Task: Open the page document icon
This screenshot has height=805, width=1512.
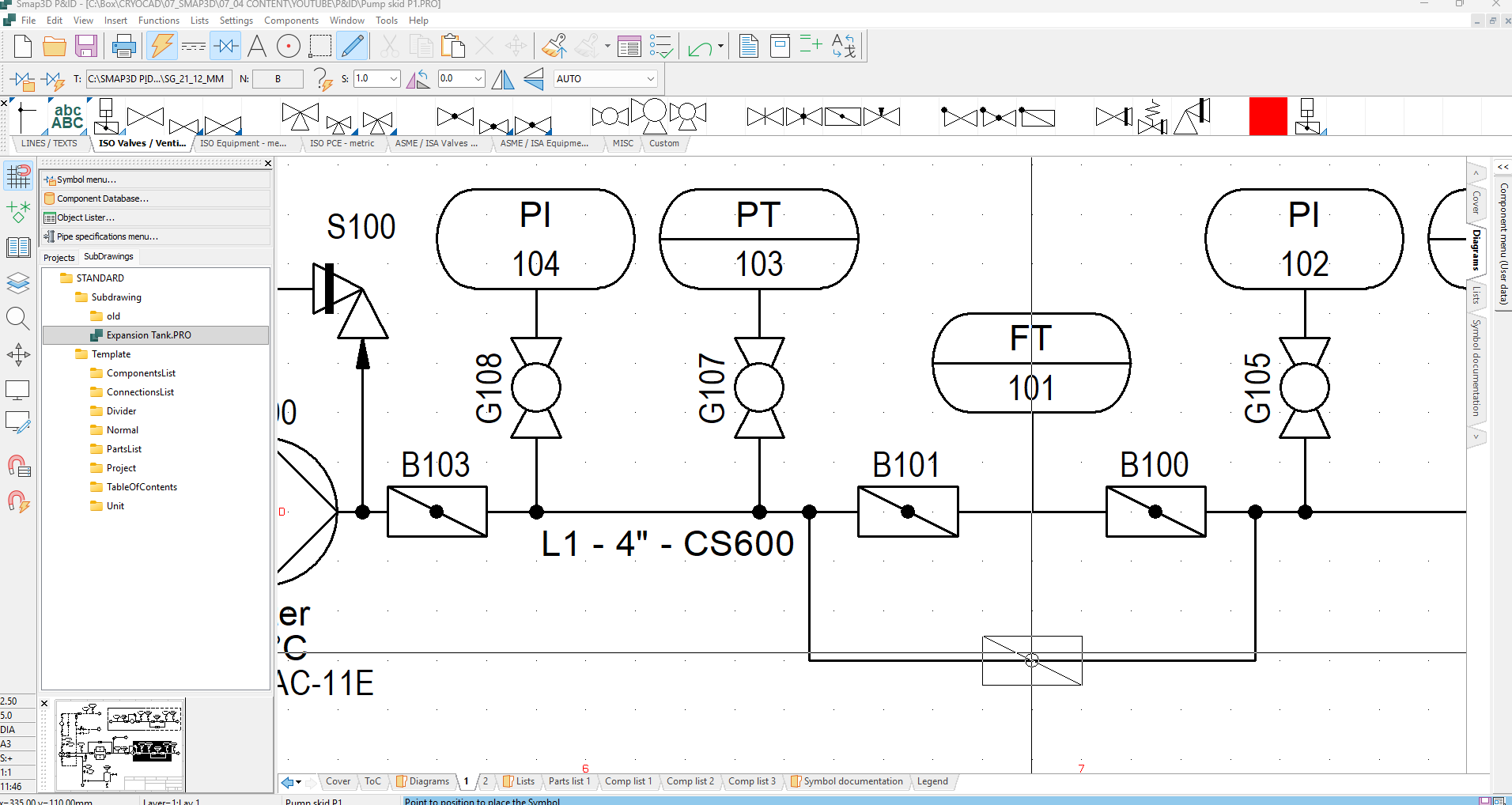Action: (x=748, y=46)
